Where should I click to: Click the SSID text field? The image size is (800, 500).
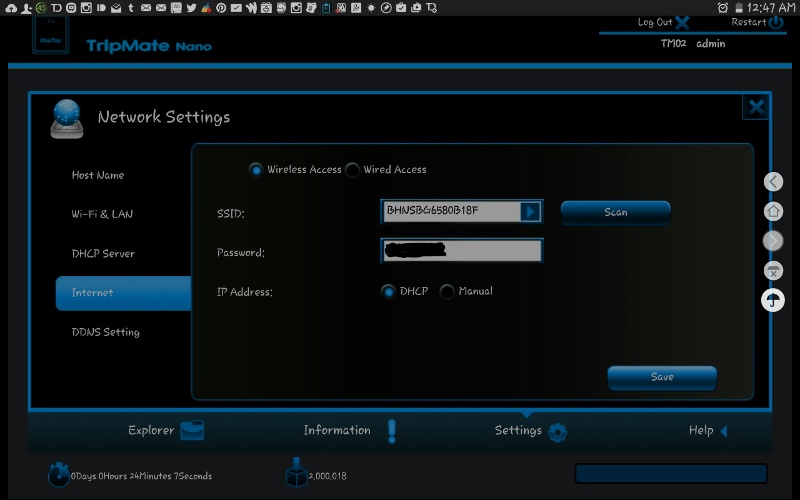(452, 211)
